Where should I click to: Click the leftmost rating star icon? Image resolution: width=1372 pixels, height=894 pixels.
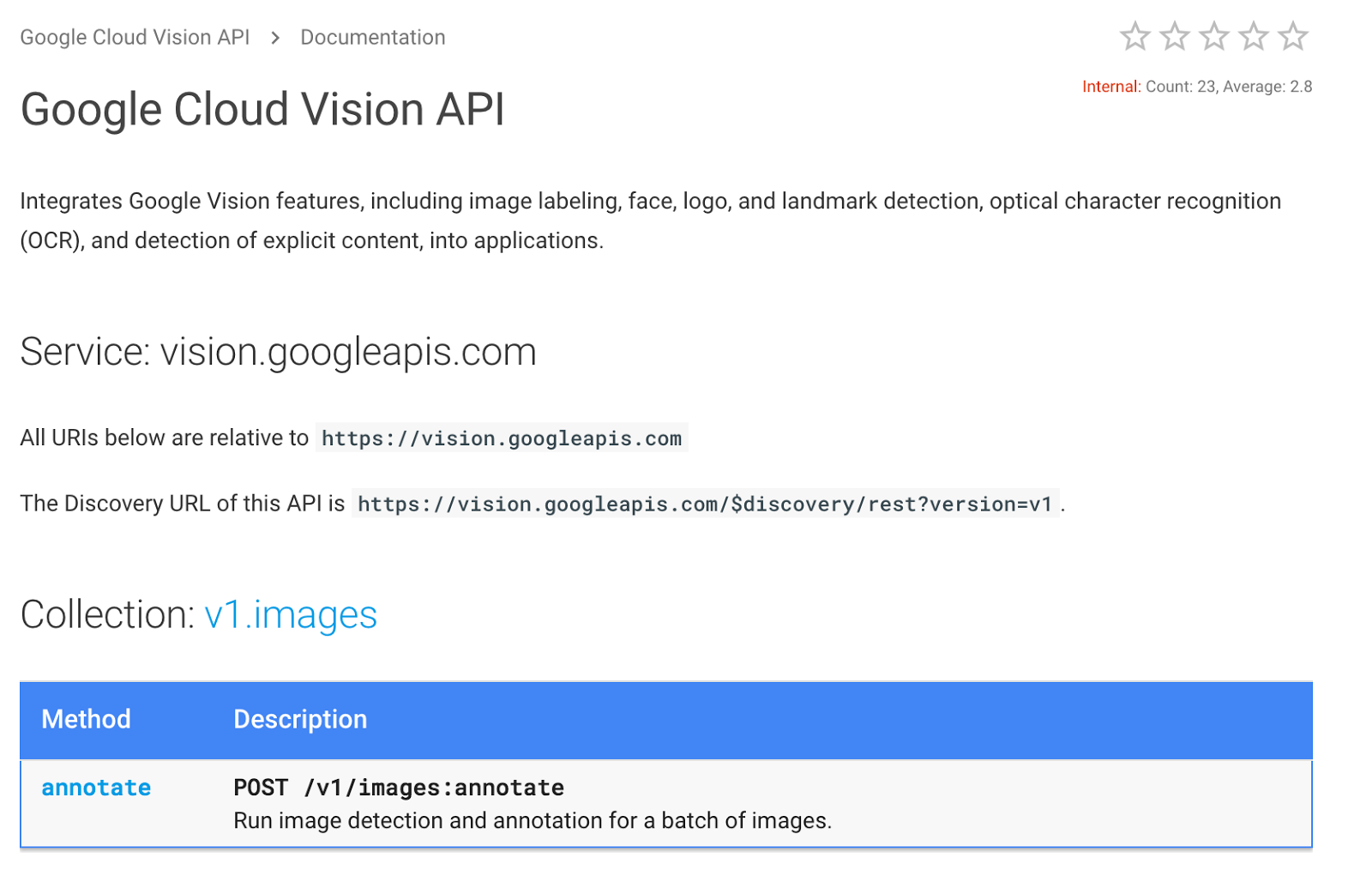tap(1136, 36)
